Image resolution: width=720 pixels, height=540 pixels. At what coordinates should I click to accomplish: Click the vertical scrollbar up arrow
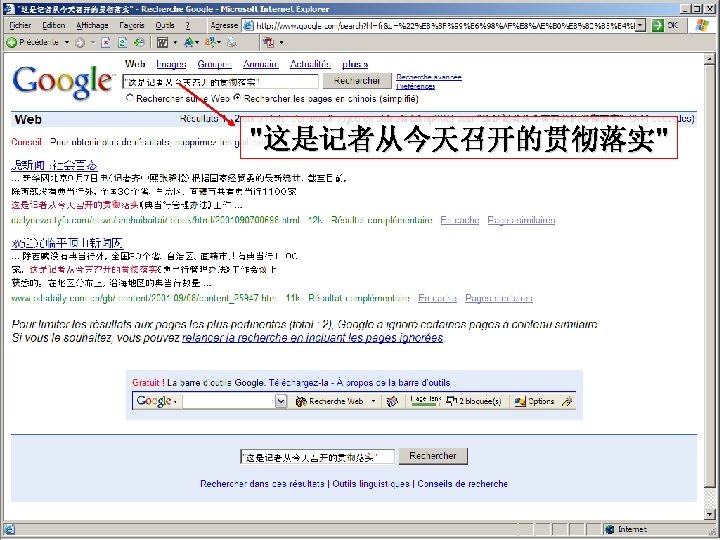pyautogui.click(x=710, y=58)
